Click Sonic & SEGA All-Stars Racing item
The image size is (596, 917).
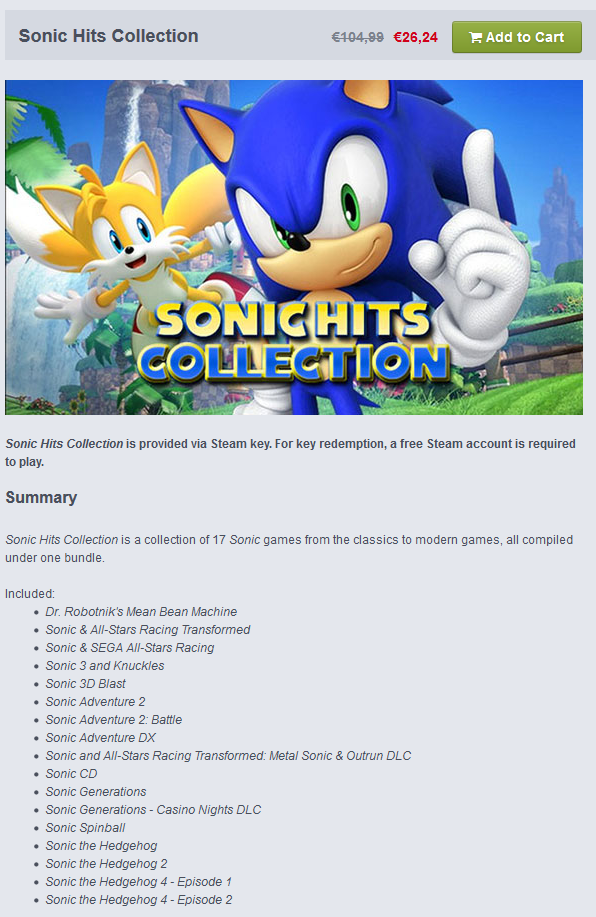(x=130, y=648)
